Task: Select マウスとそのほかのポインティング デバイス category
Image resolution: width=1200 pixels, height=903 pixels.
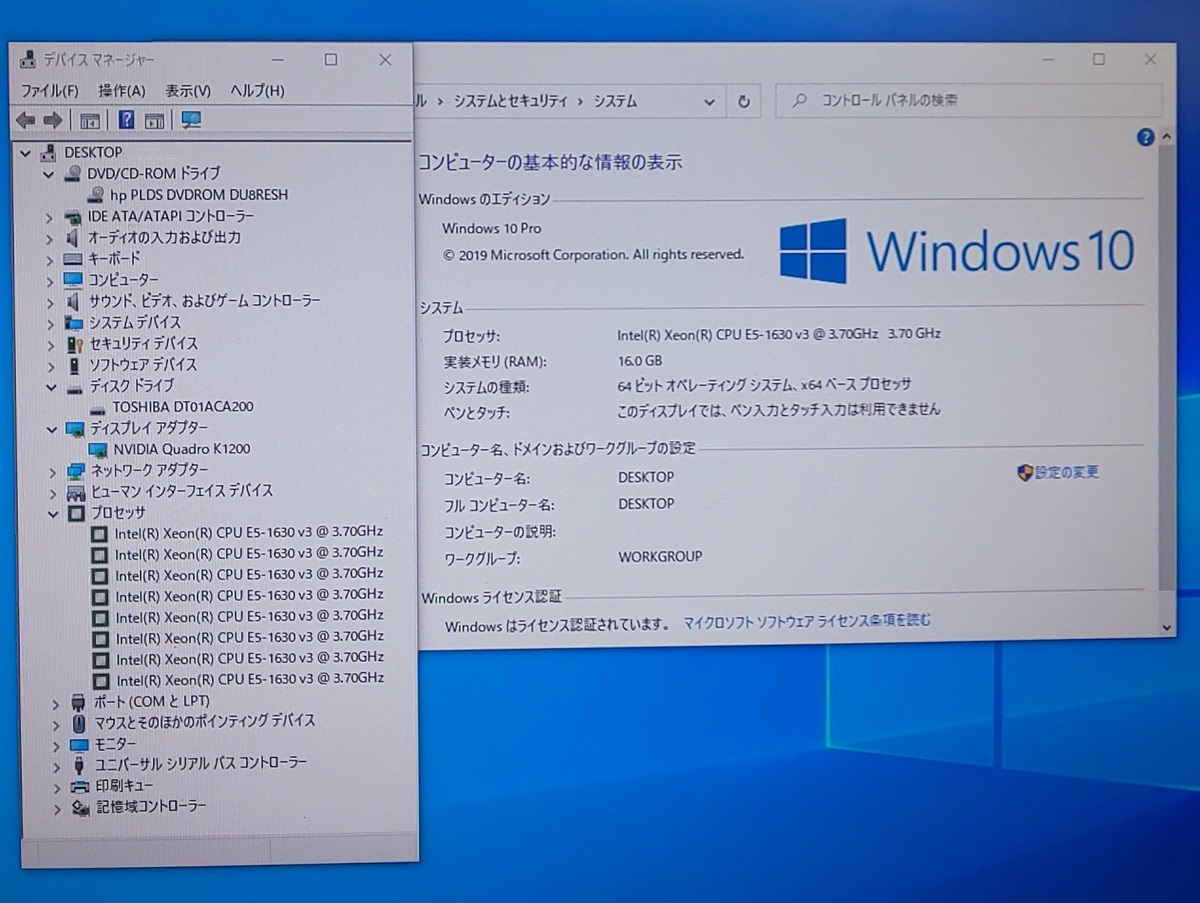Action: 205,721
